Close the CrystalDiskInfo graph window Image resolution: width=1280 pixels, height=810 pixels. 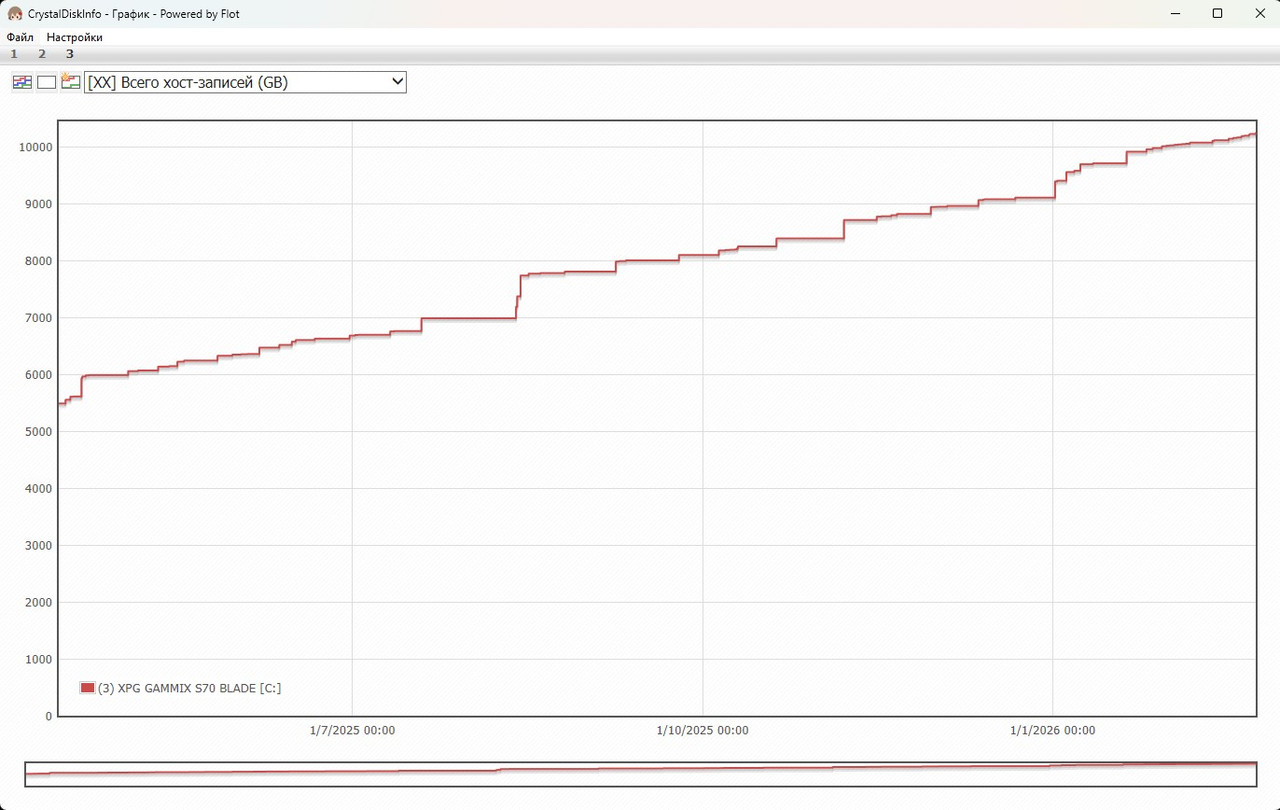(1260, 14)
